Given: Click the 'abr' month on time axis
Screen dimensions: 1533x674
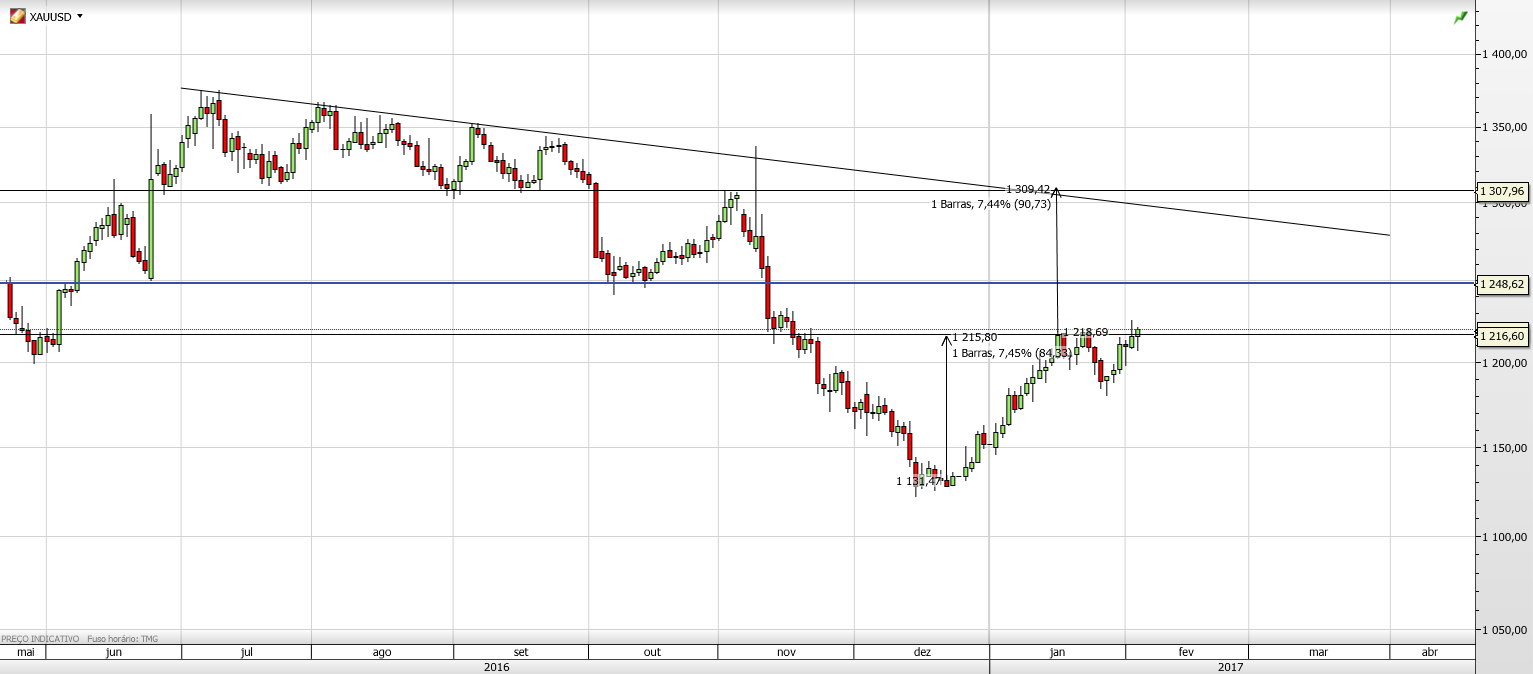Looking at the screenshot, I should [x=1430, y=652].
